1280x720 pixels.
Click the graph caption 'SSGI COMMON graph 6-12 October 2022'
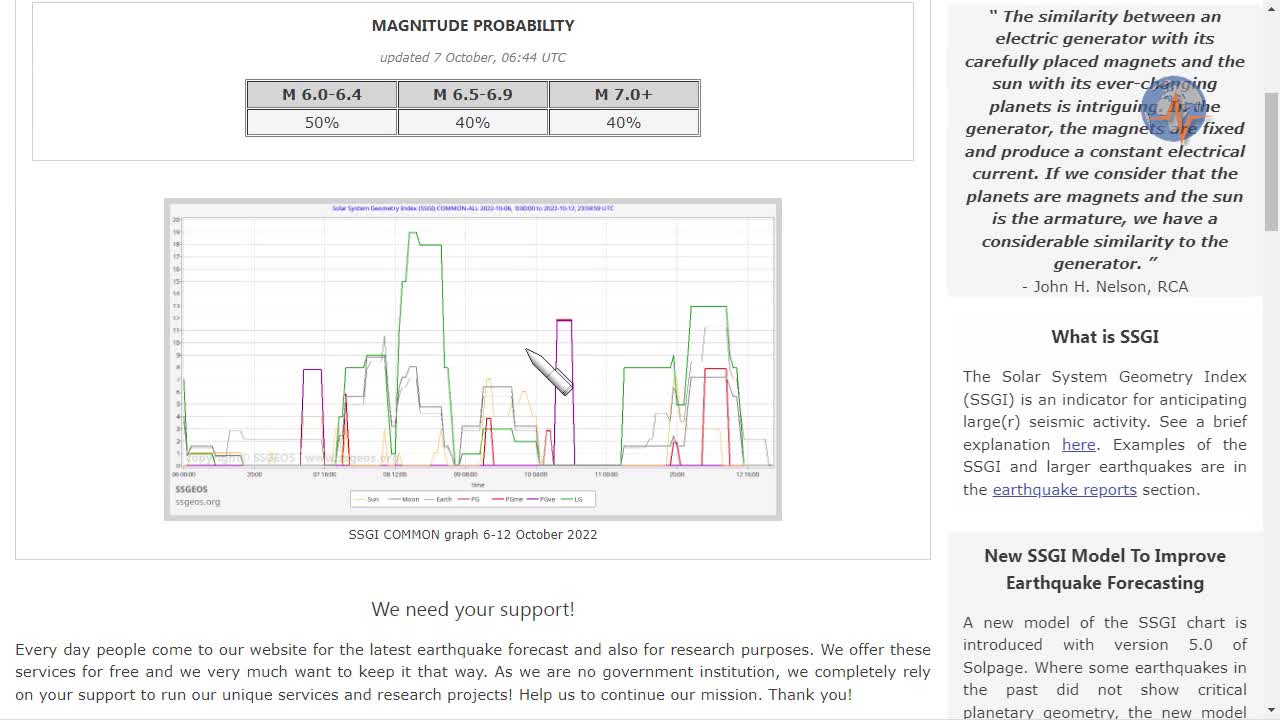(473, 534)
